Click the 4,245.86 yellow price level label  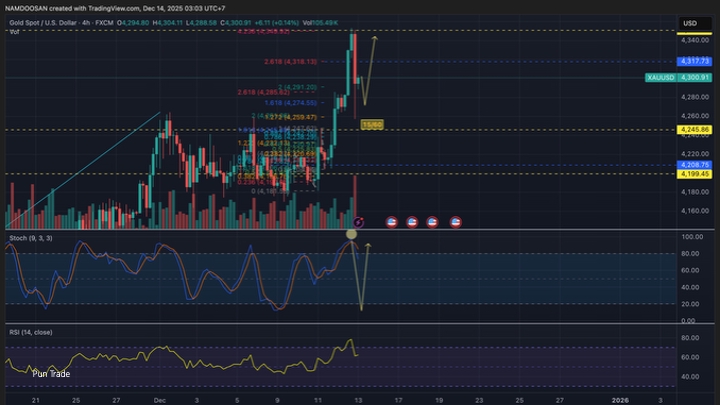[694, 130]
